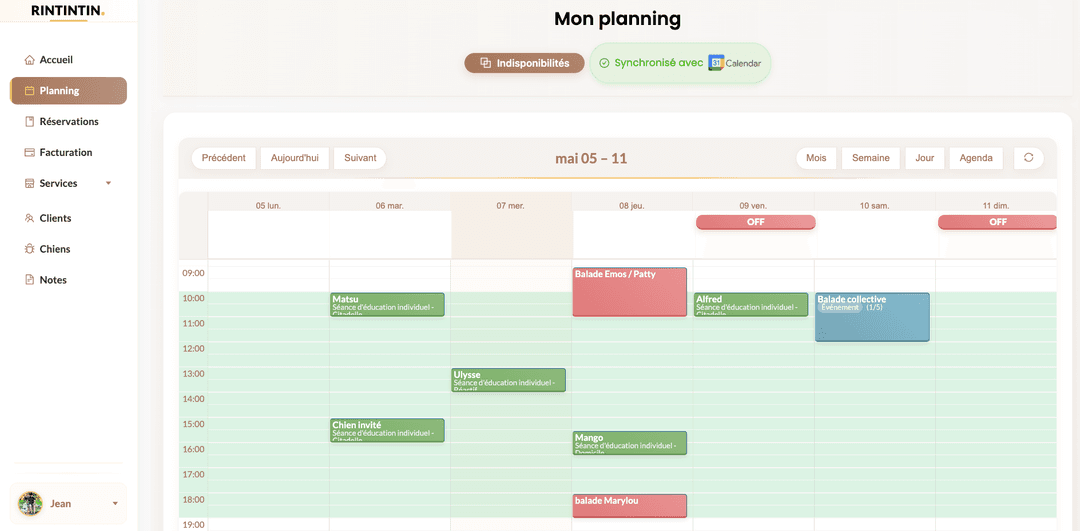The height and width of the screenshot is (531, 1080).
Task: Go to next week with Suivant
Action: pyautogui.click(x=360, y=158)
